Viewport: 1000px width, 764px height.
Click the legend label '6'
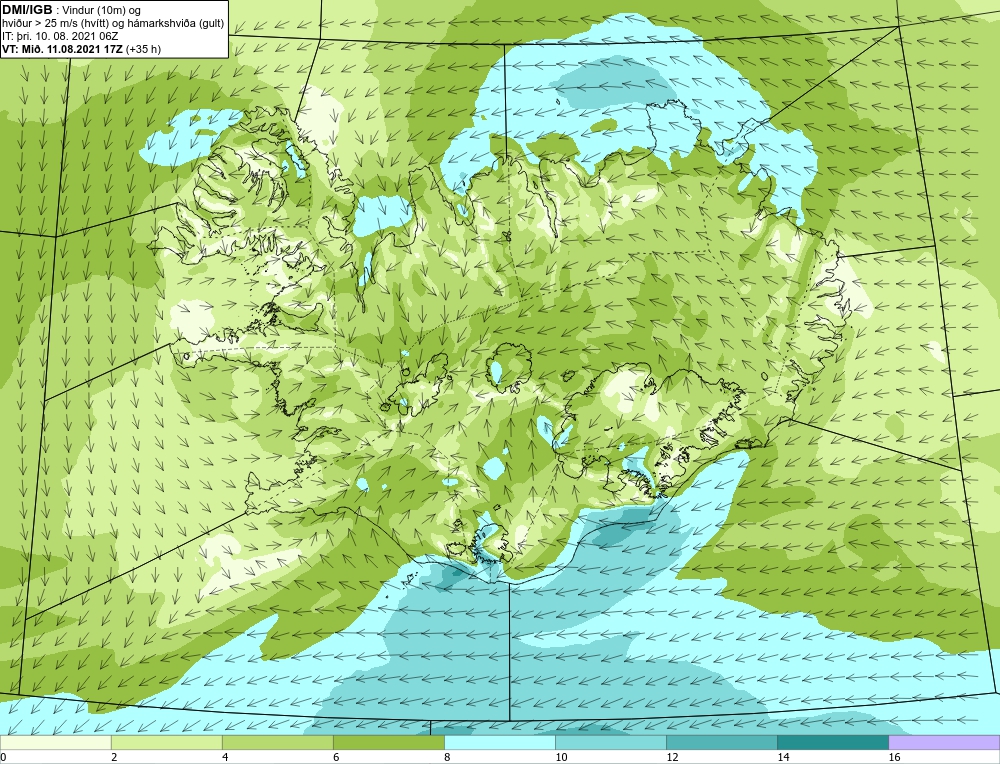(336, 758)
